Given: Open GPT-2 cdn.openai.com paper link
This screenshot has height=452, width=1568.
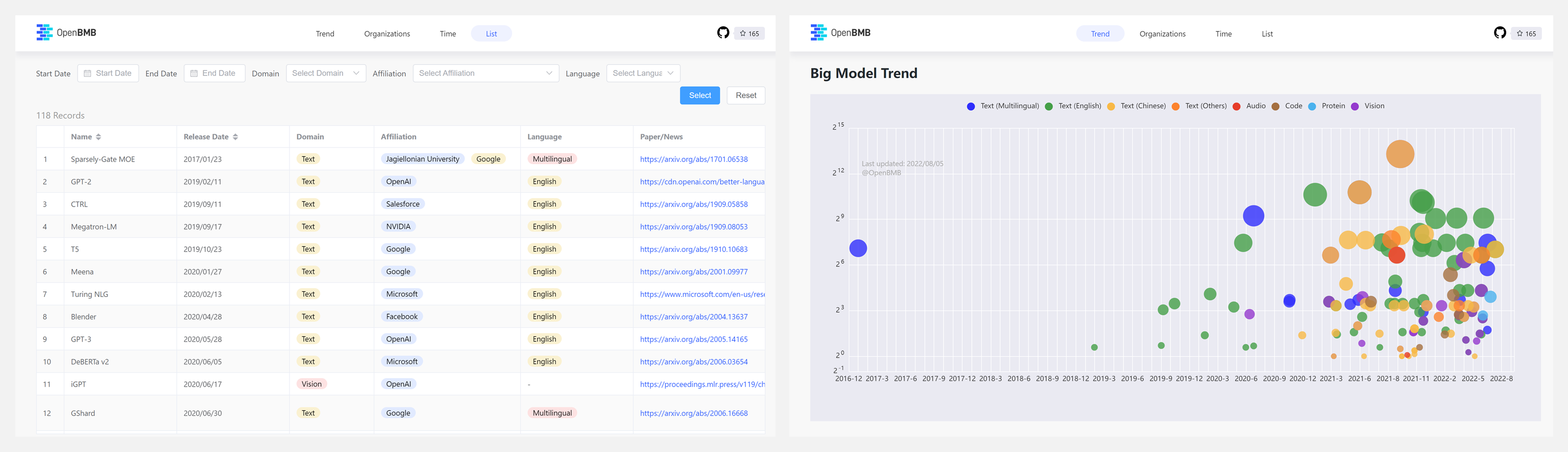Looking at the screenshot, I should tap(703, 182).
